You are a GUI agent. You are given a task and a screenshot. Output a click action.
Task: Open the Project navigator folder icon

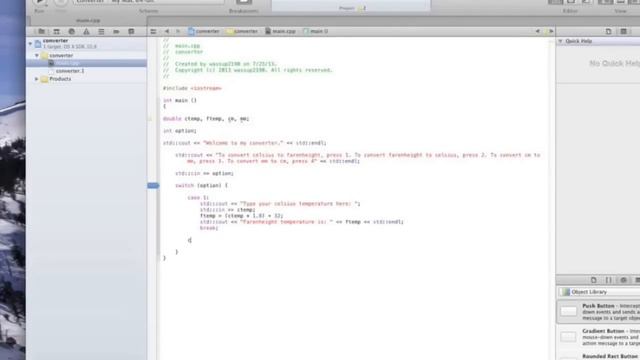coord(41,31)
